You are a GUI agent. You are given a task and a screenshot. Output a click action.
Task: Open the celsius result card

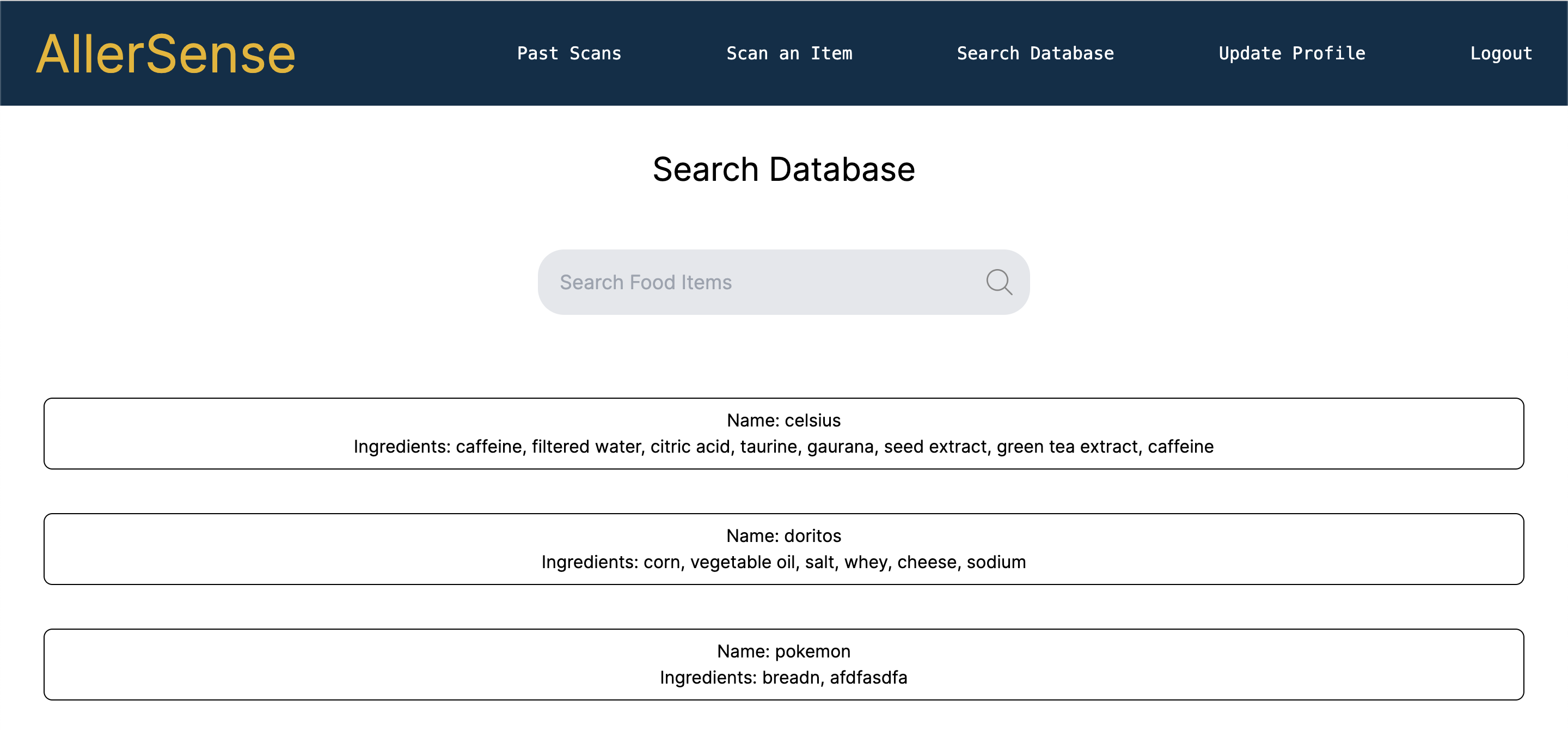pyautogui.click(x=182, y=433)
